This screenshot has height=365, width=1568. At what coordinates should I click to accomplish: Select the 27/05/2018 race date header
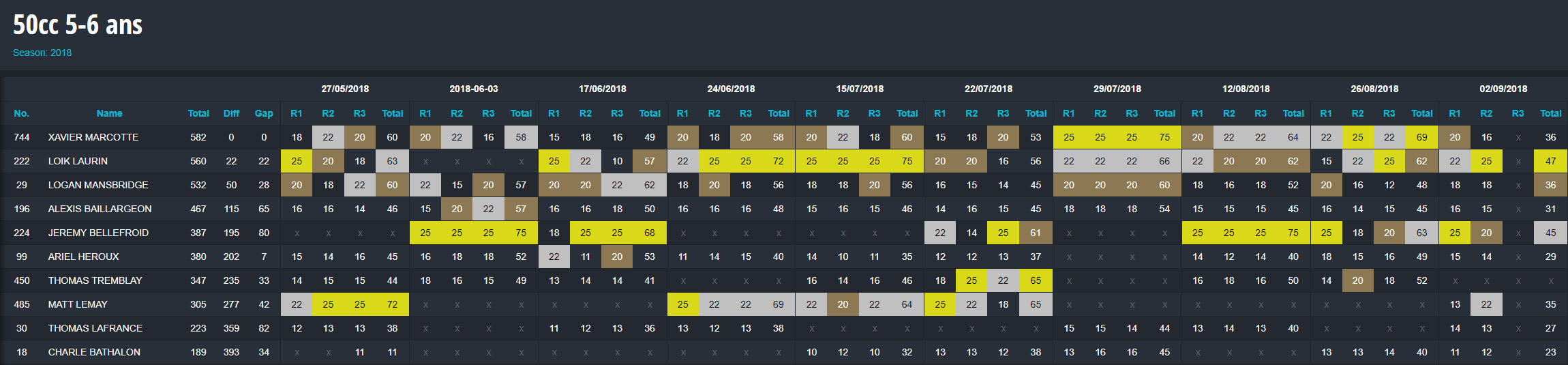pos(345,89)
